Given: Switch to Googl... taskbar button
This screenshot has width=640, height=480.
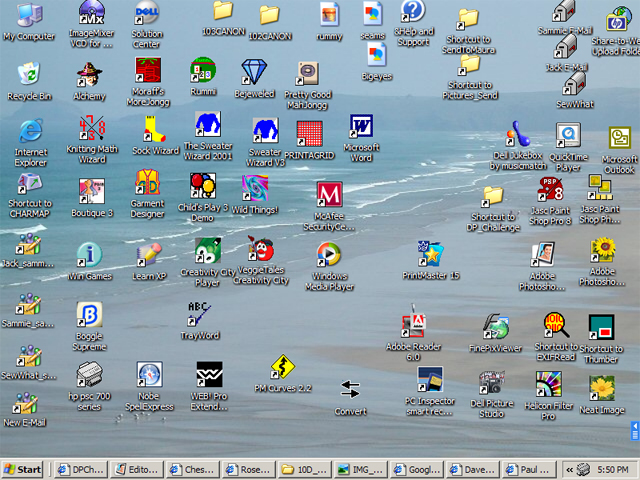Looking at the screenshot, I should pos(417,469).
